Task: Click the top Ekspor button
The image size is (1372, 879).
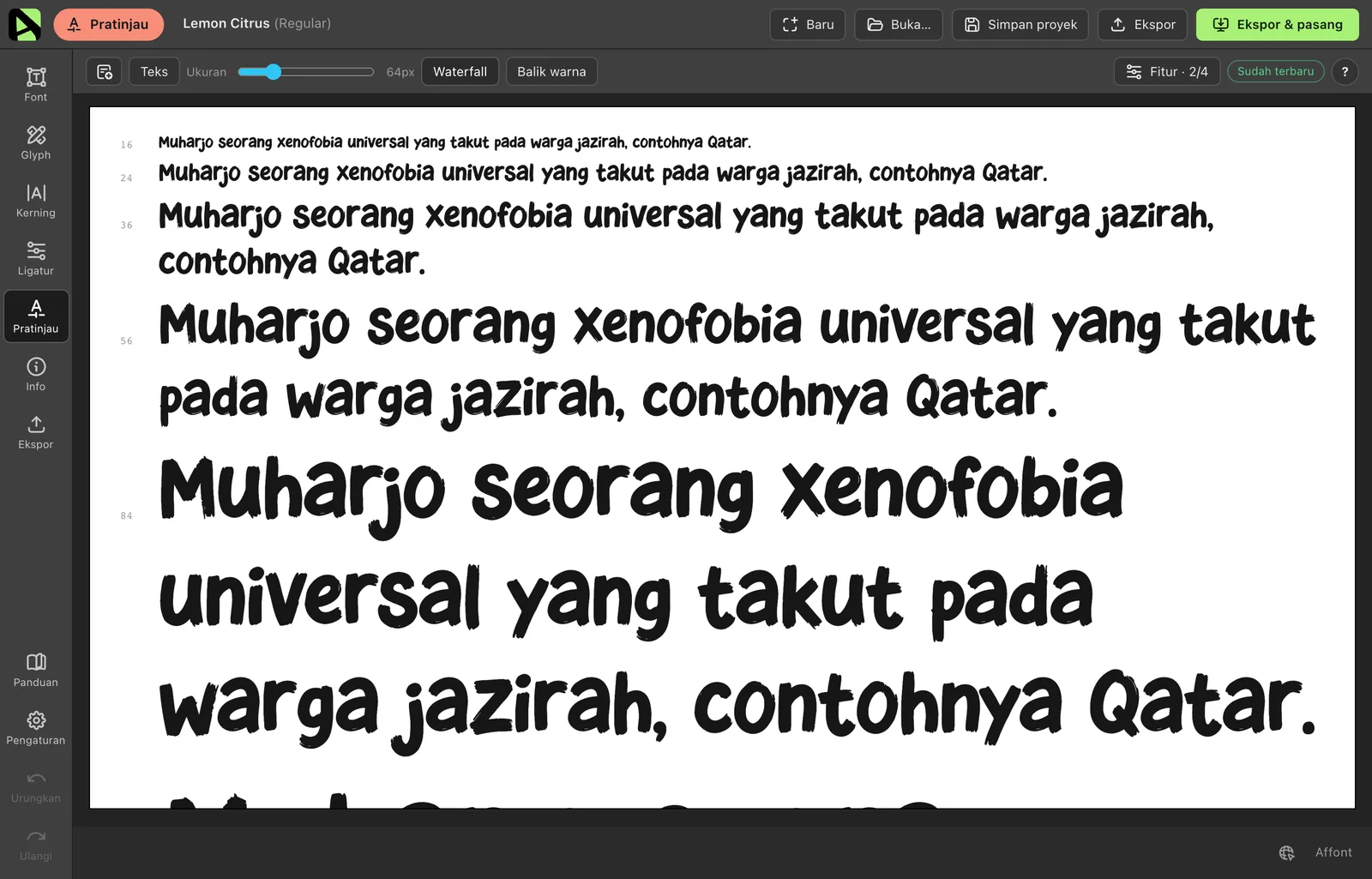Action: click(1143, 25)
